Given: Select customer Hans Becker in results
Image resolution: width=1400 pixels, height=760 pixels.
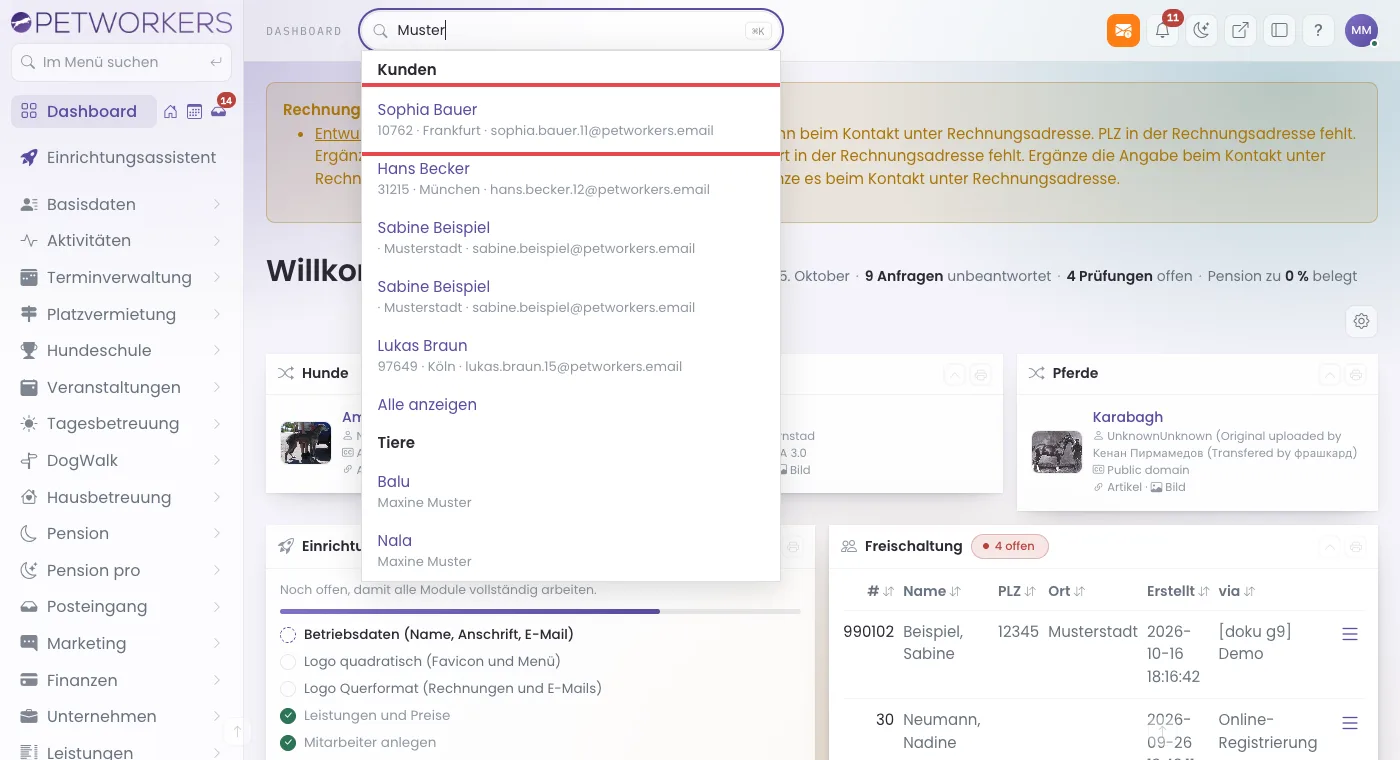Looking at the screenshot, I should click(x=571, y=178).
